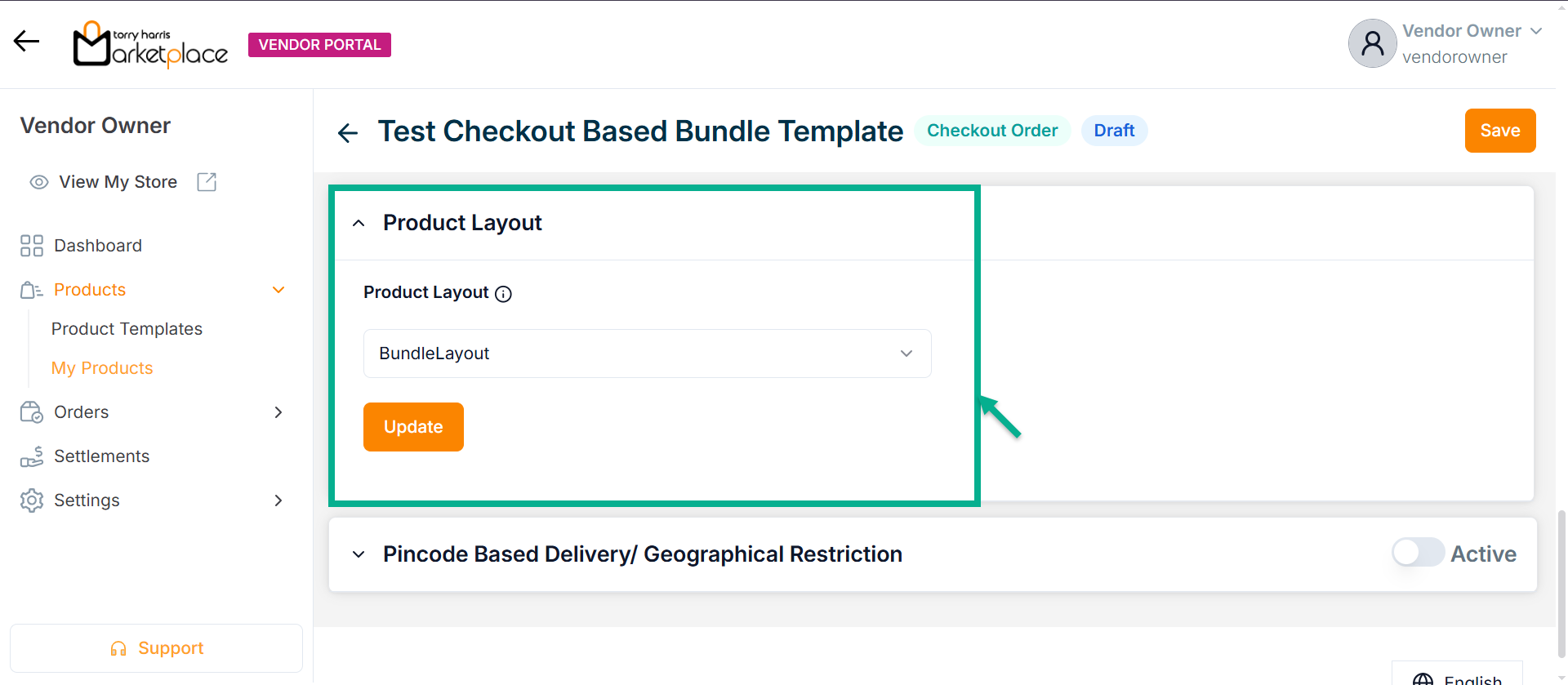The height and width of the screenshot is (685, 1568).
Task: Click the Settlements icon in sidebar
Action: [x=32, y=456]
